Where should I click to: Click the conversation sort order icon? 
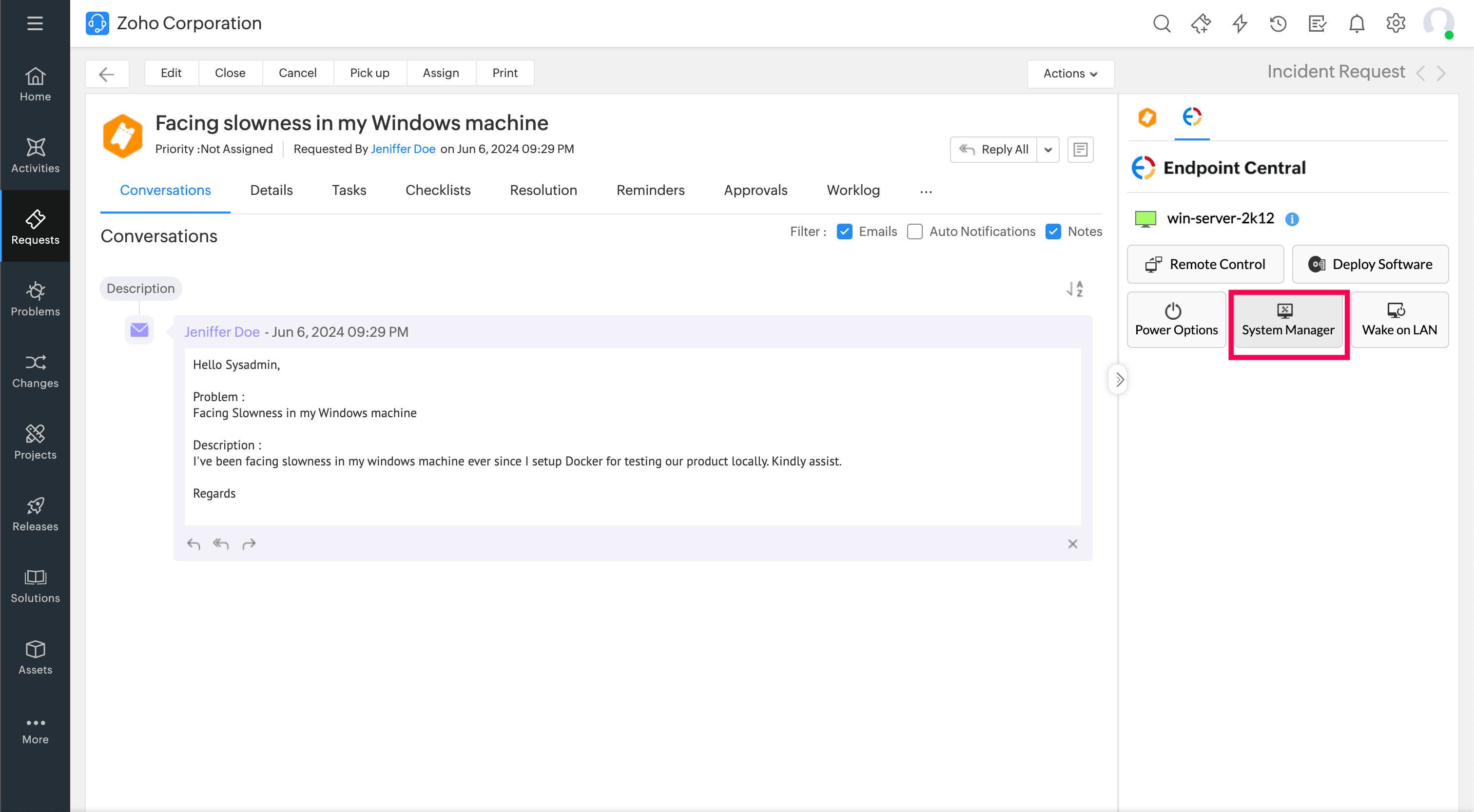point(1075,289)
